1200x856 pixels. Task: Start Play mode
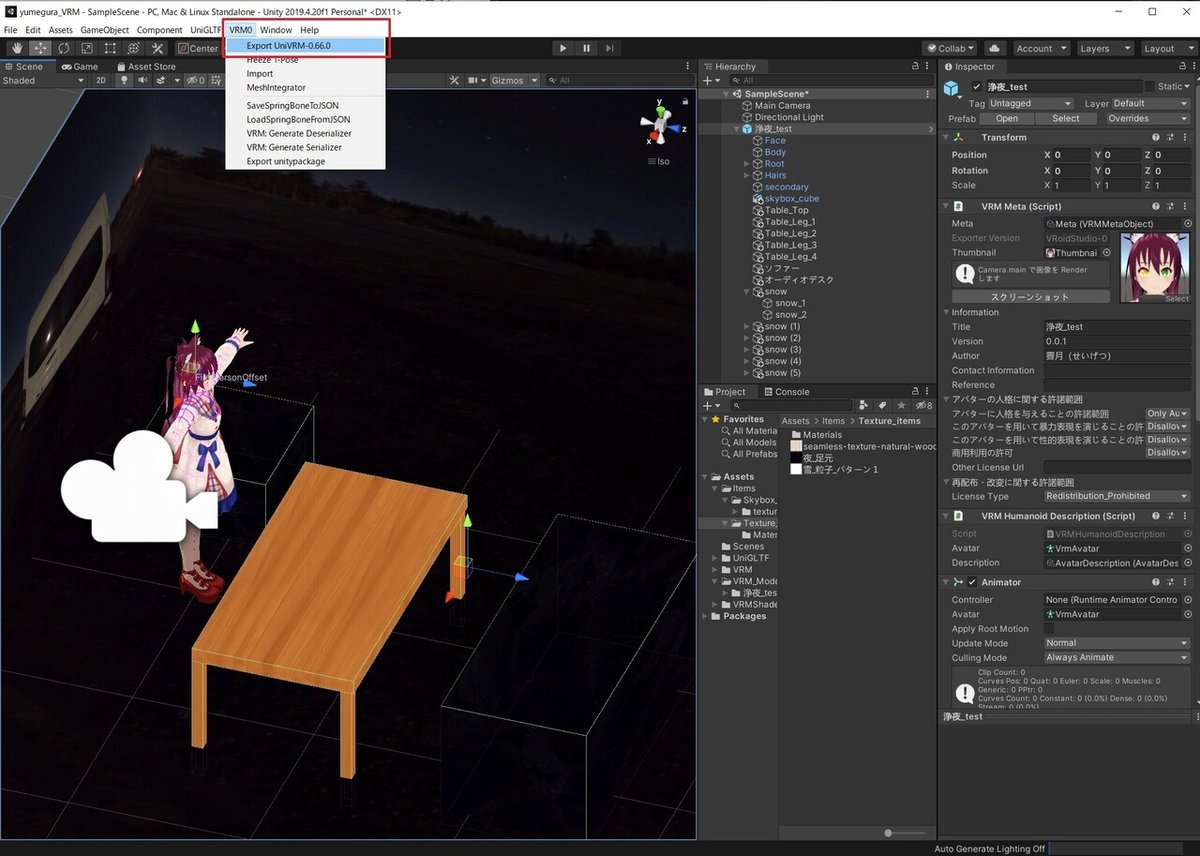563,48
